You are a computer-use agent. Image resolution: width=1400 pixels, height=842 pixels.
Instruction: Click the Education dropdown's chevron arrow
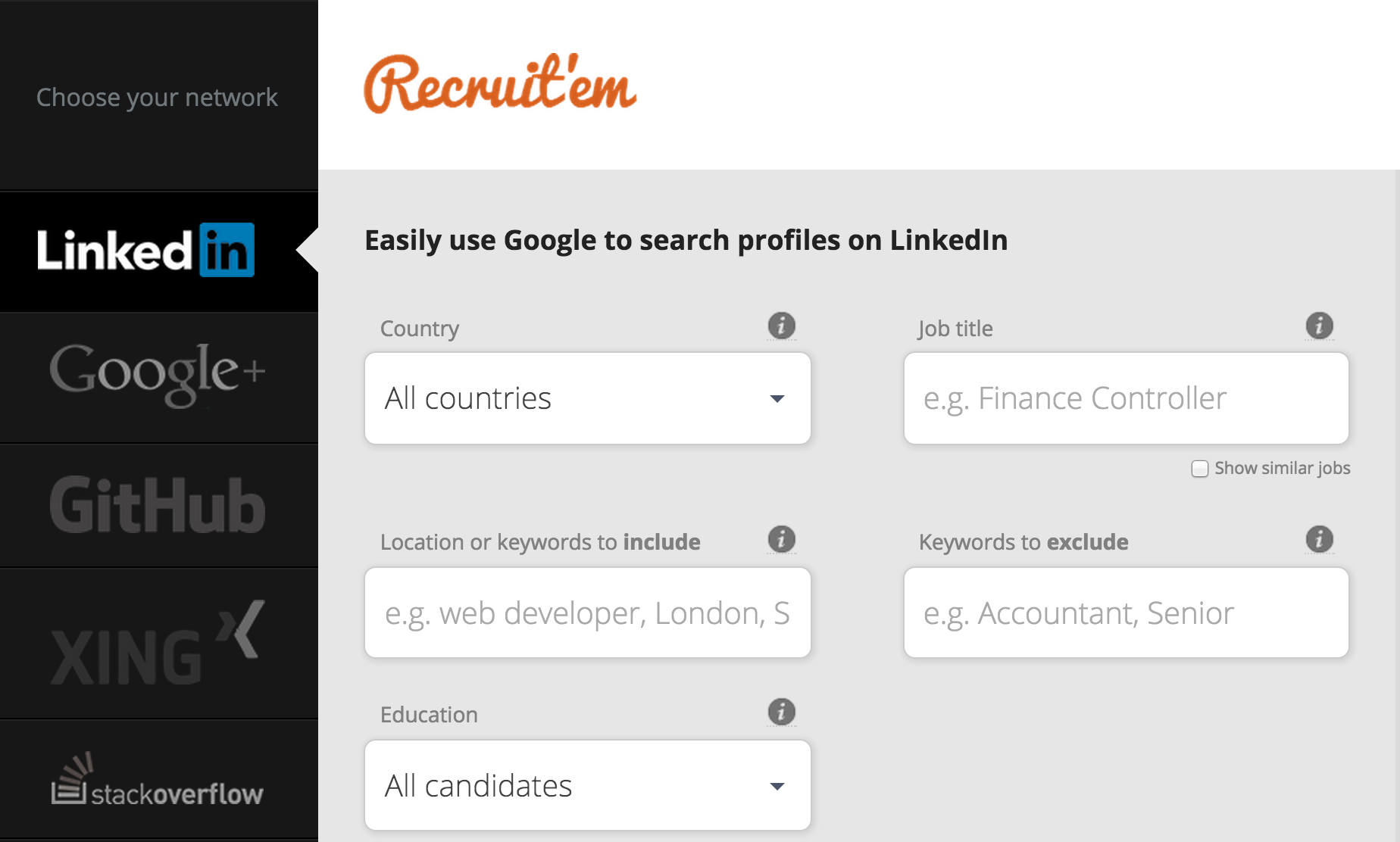point(777,786)
